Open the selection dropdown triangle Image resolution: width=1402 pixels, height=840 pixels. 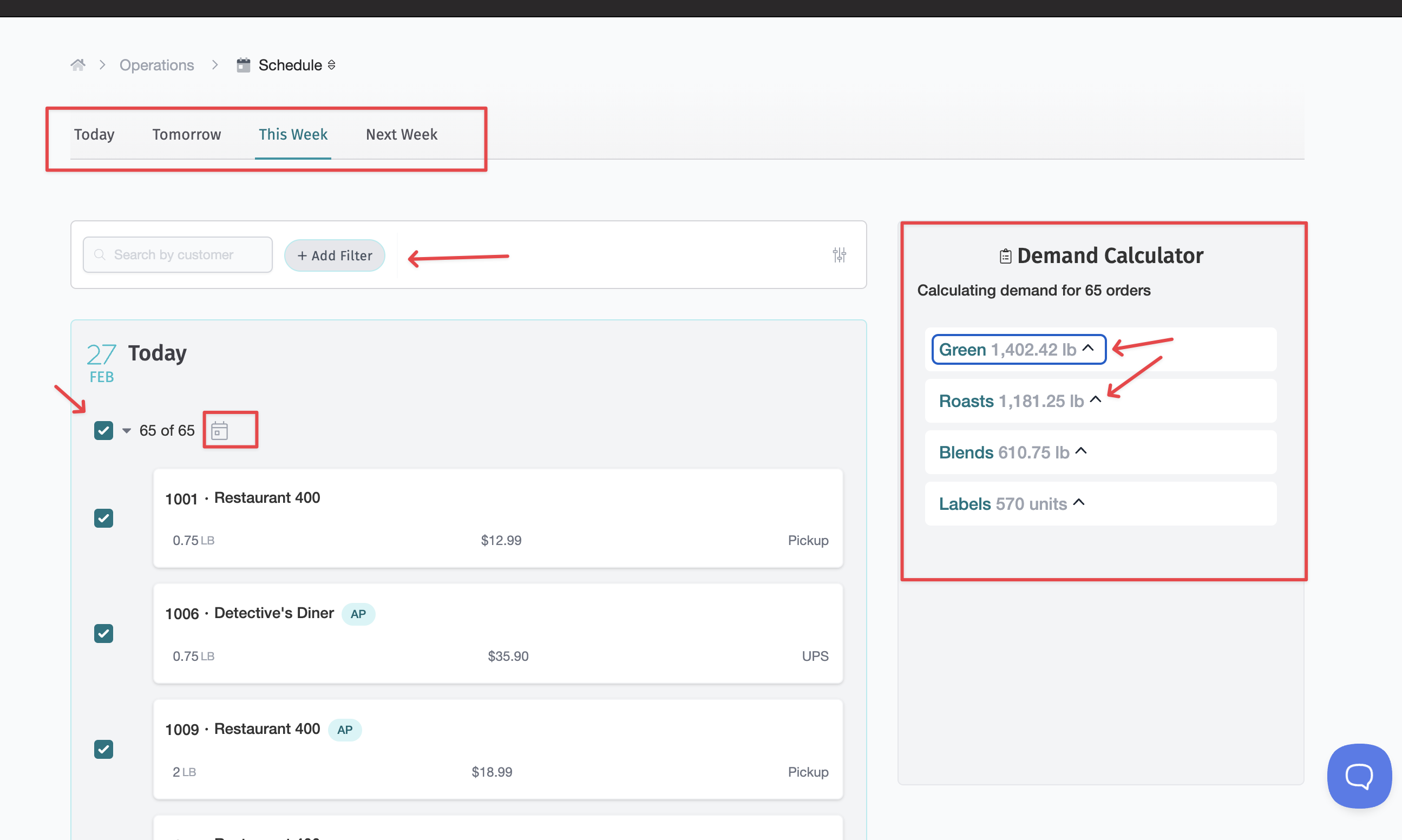[127, 431]
